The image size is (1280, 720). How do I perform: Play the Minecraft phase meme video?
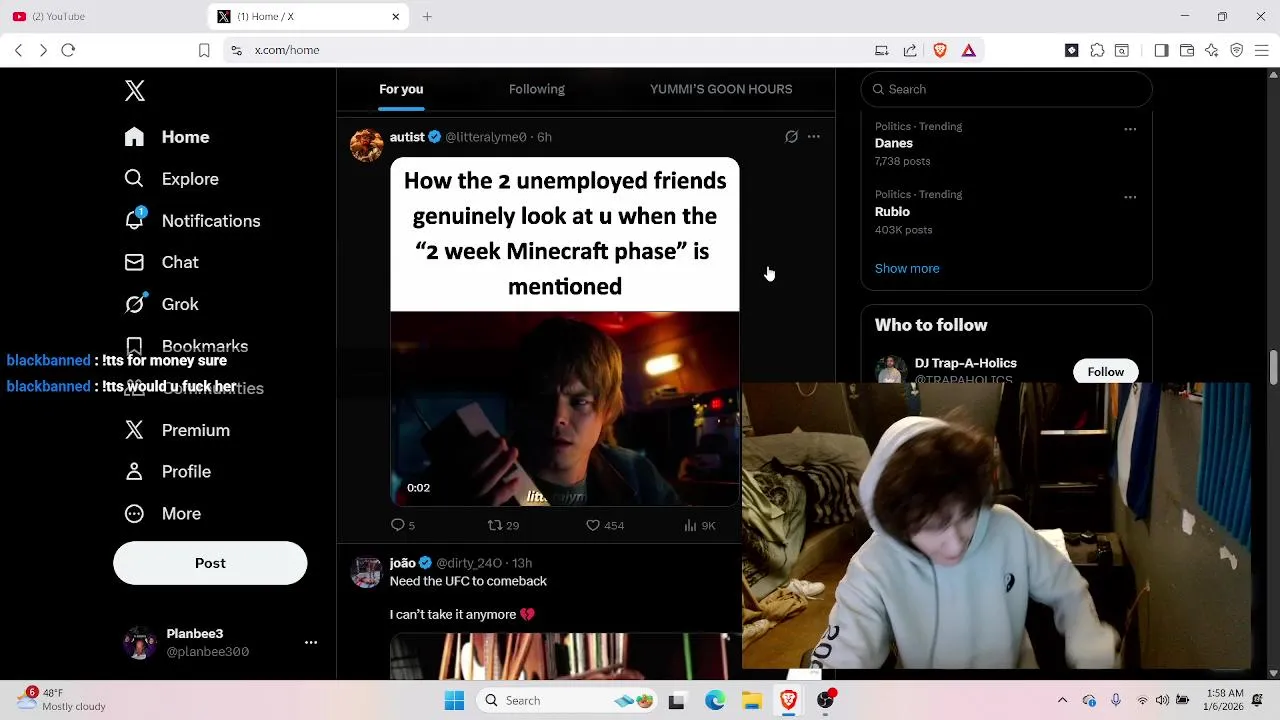[x=565, y=408]
